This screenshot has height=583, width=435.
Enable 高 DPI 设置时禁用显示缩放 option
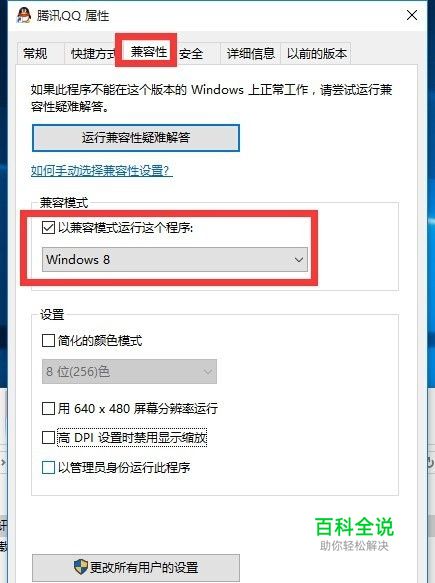[x=48, y=437]
